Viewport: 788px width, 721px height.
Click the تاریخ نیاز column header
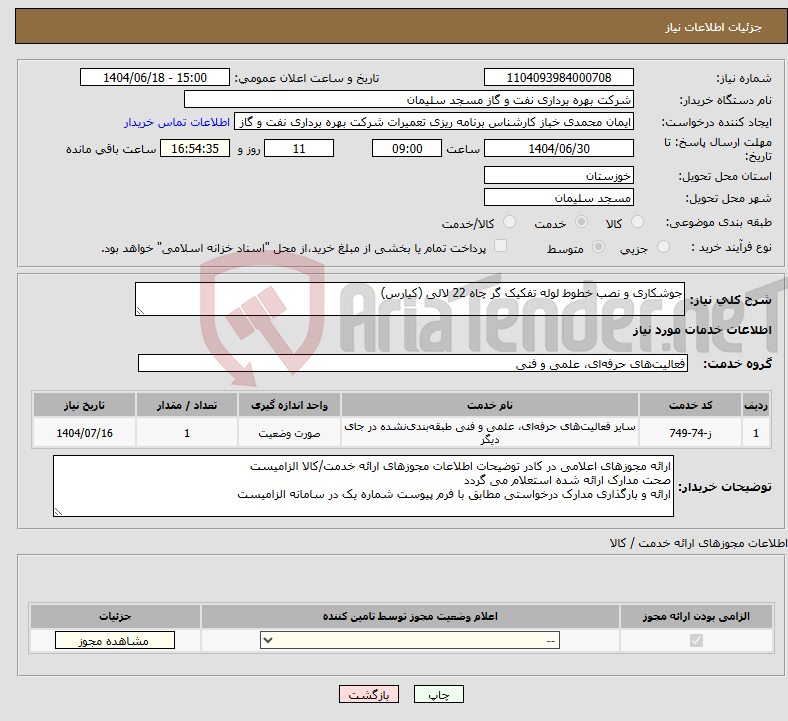point(84,405)
